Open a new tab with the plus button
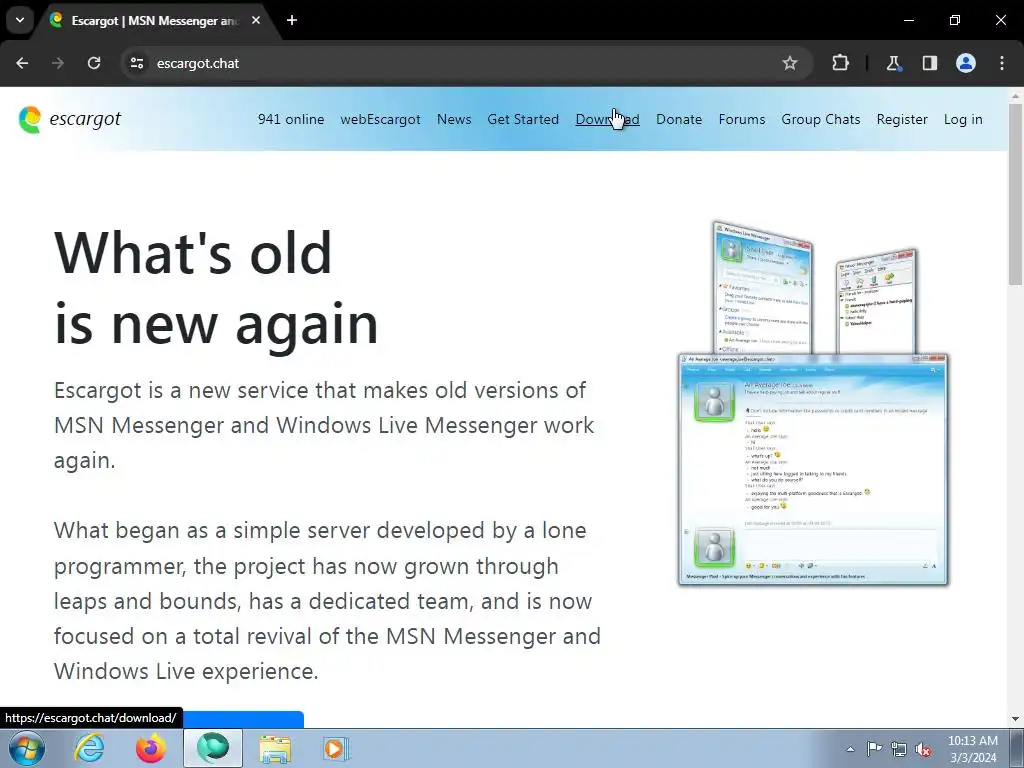Image resolution: width=1024 pixels, height=768 pixels. point(292,20)
